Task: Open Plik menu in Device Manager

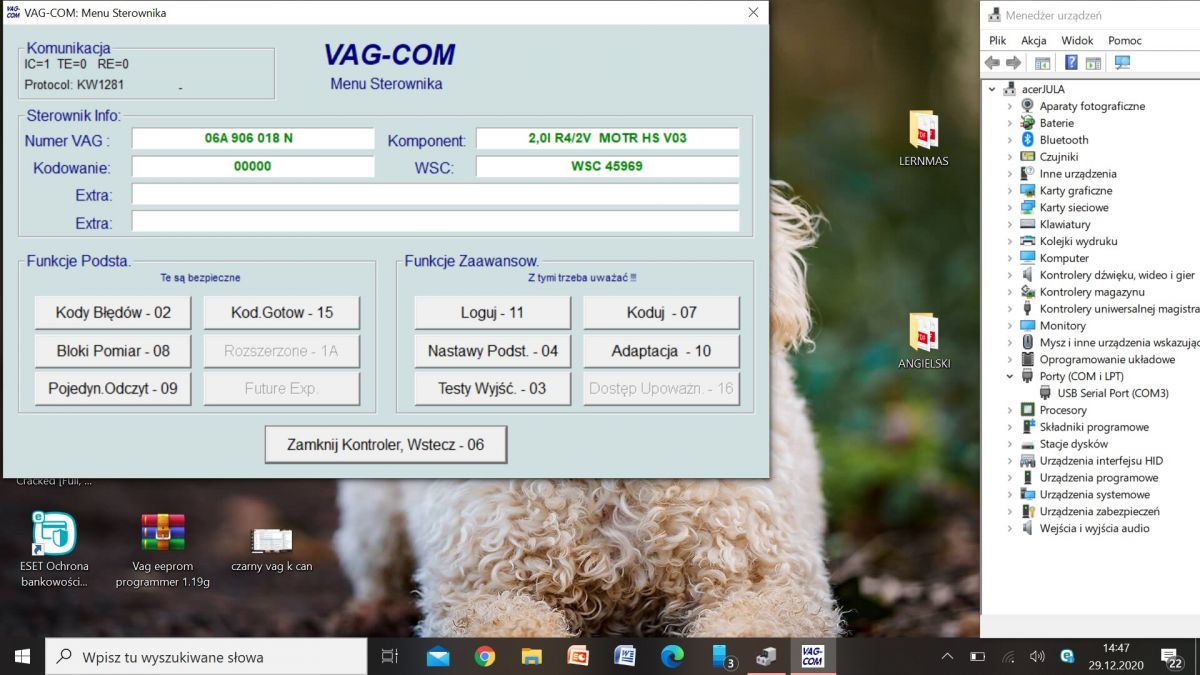Action: [x=997, y=40]
